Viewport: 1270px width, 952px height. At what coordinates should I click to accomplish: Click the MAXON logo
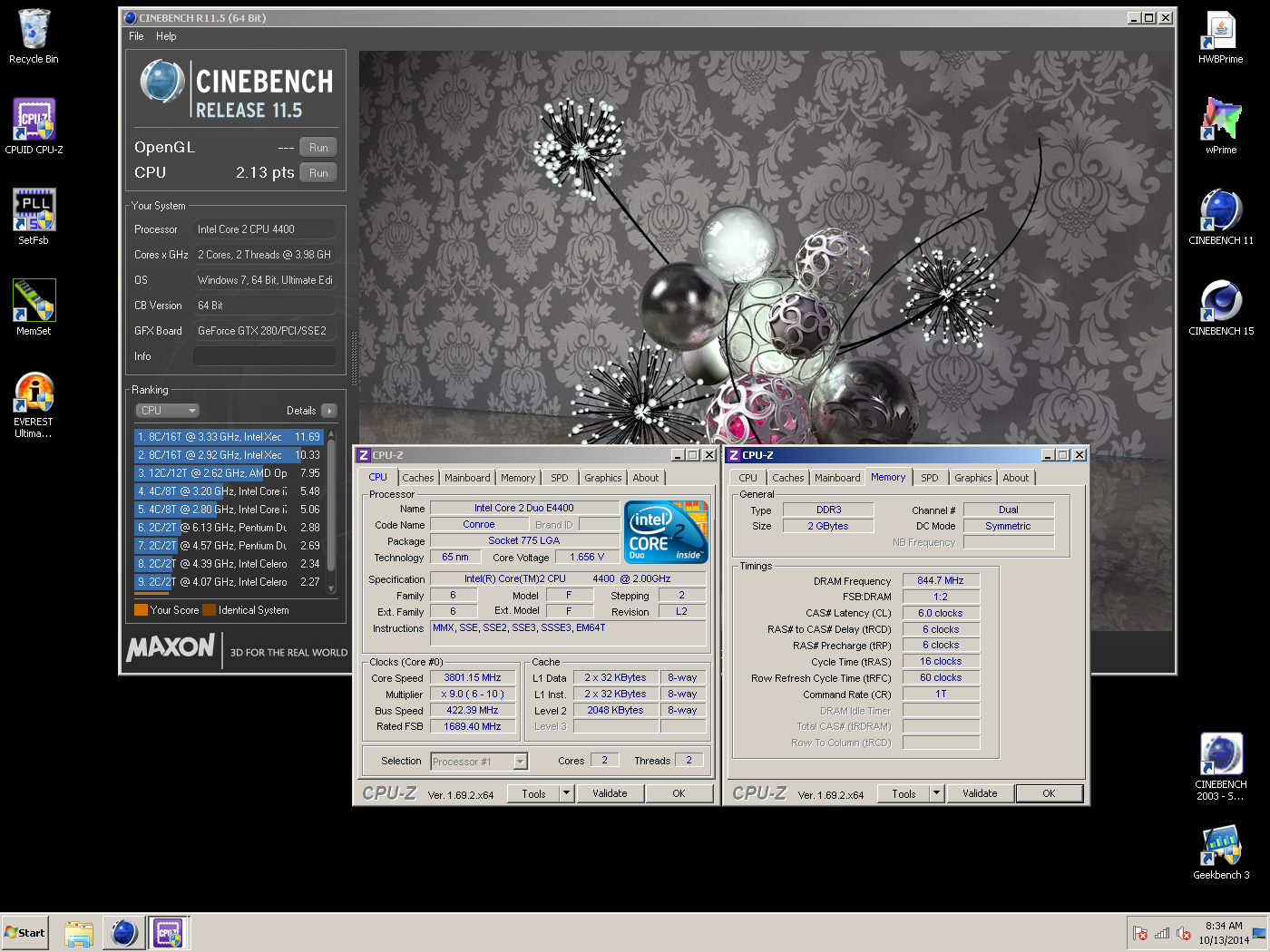point(171,647)
